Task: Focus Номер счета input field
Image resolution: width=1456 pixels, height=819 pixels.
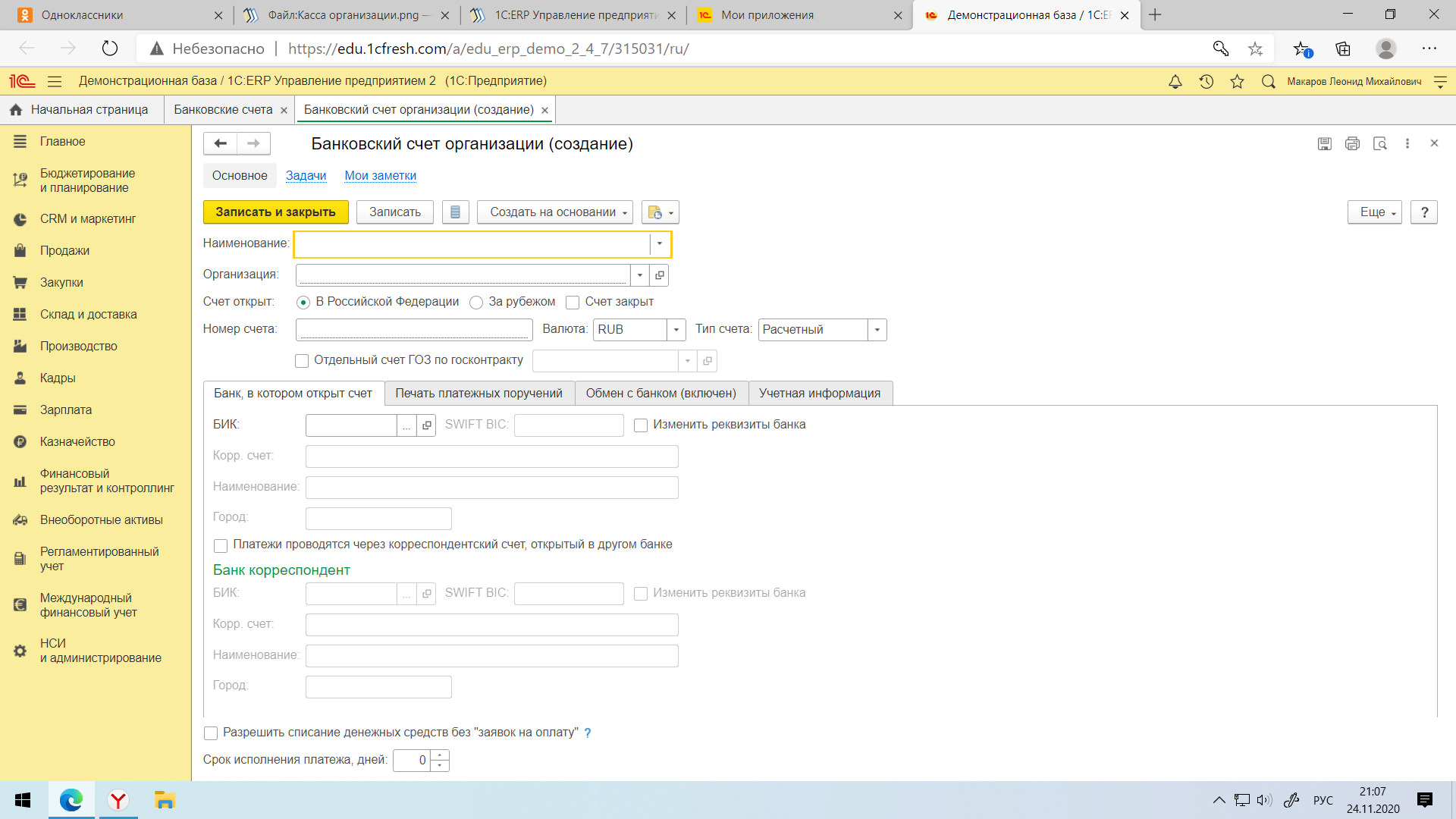Action: point(414,330)
